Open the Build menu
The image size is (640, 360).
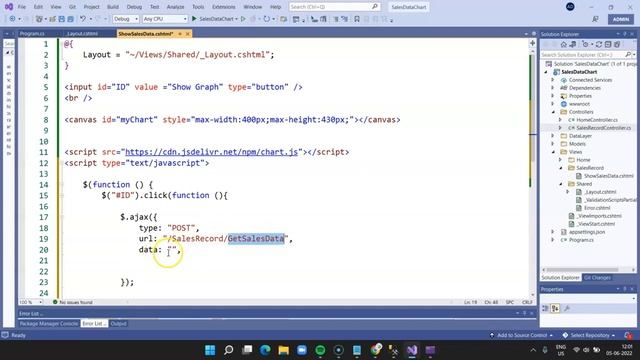point(113,7)
